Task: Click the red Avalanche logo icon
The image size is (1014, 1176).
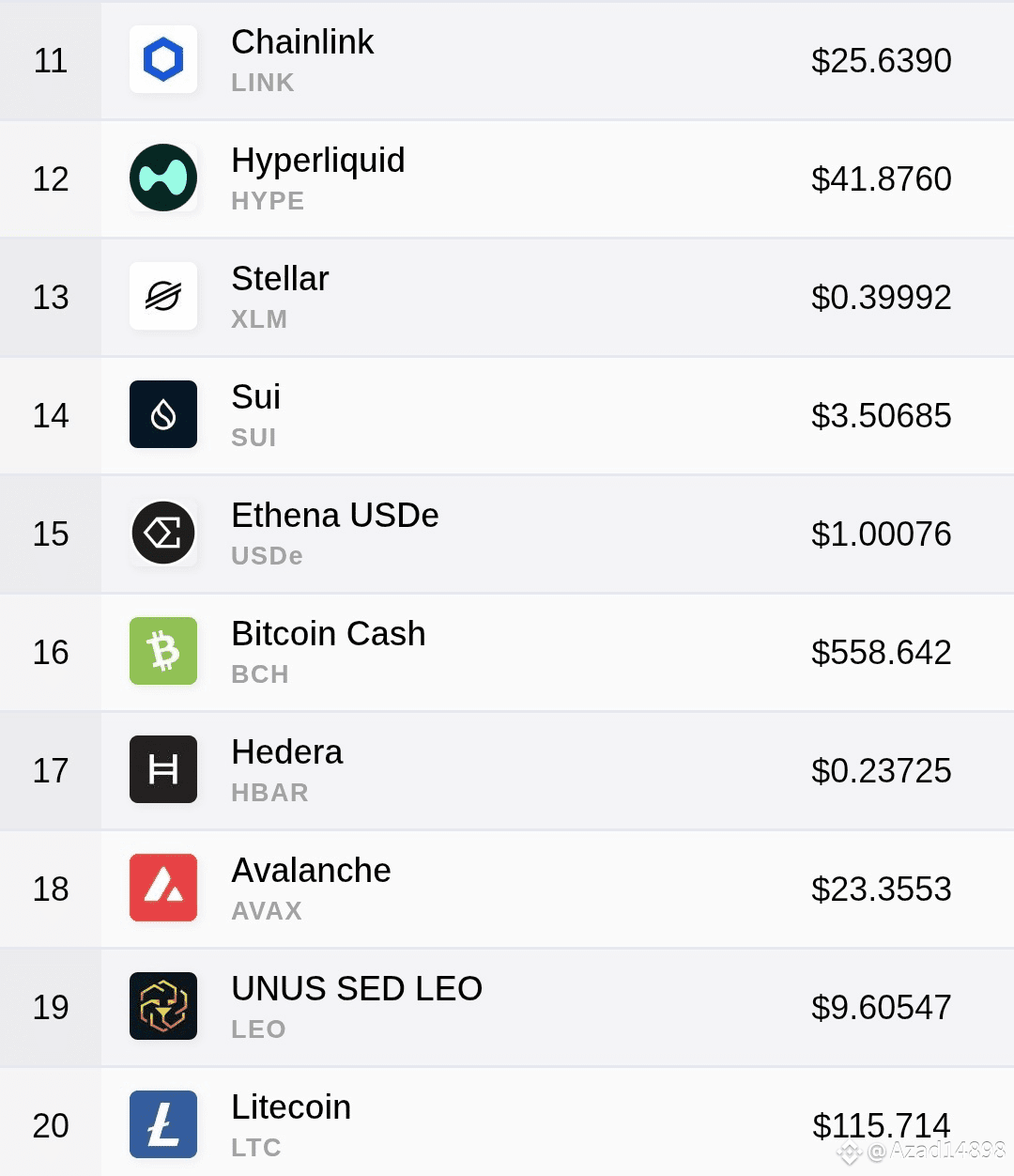Action: [163, 888]
